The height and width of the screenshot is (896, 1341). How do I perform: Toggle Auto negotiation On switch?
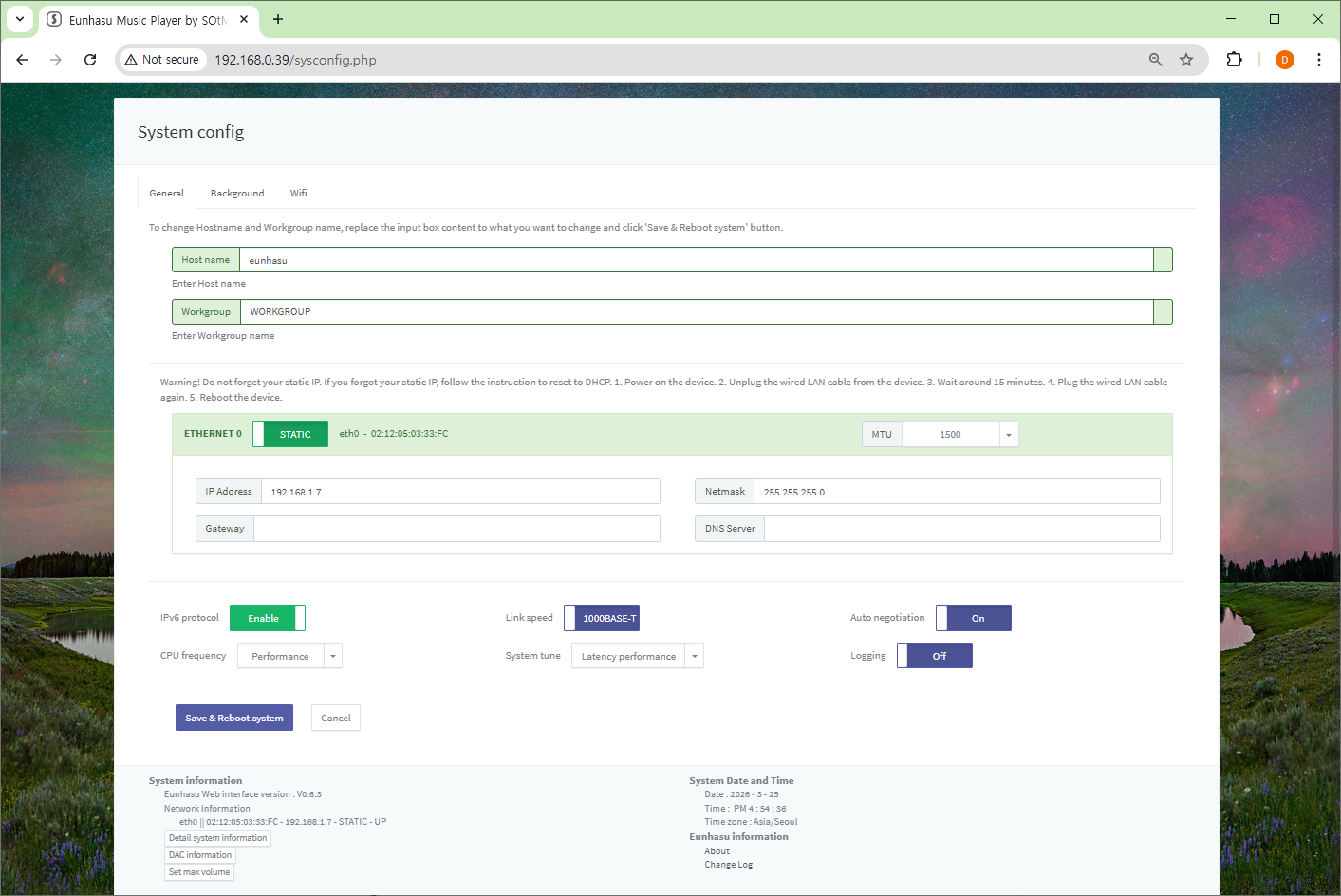(973, 618)
